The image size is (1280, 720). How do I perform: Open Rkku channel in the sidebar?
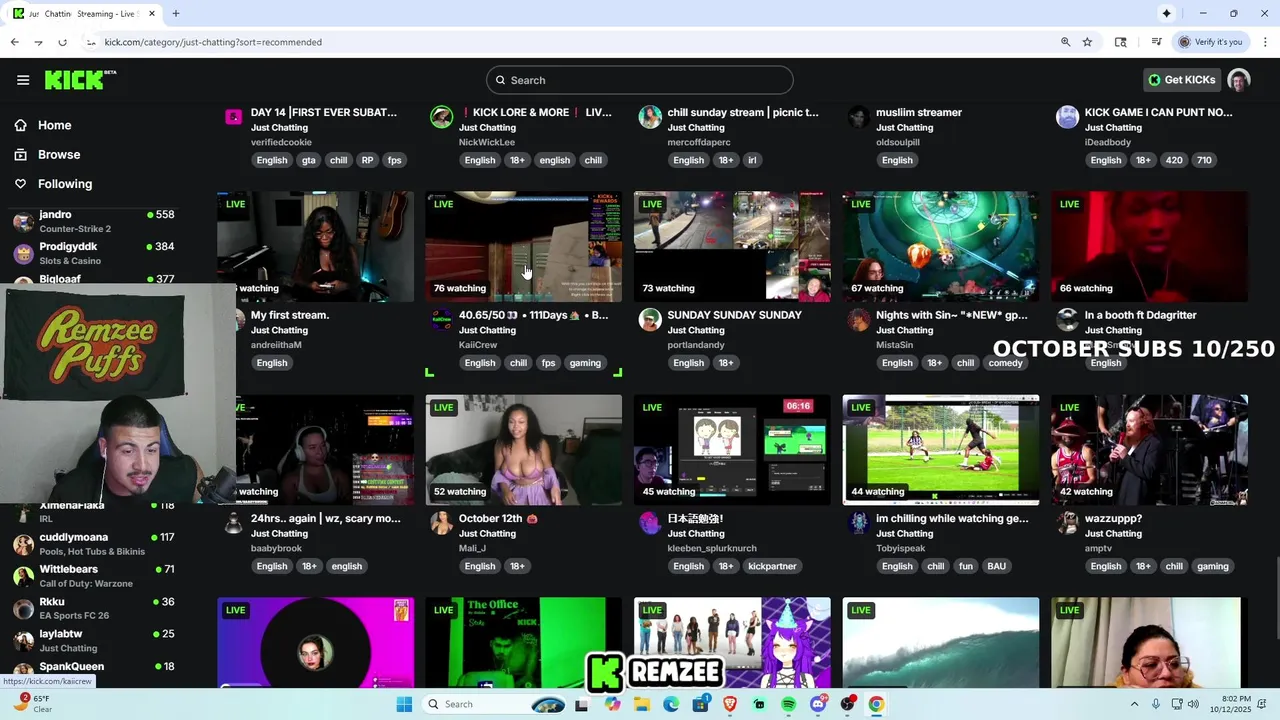click(x=93, y=608)
